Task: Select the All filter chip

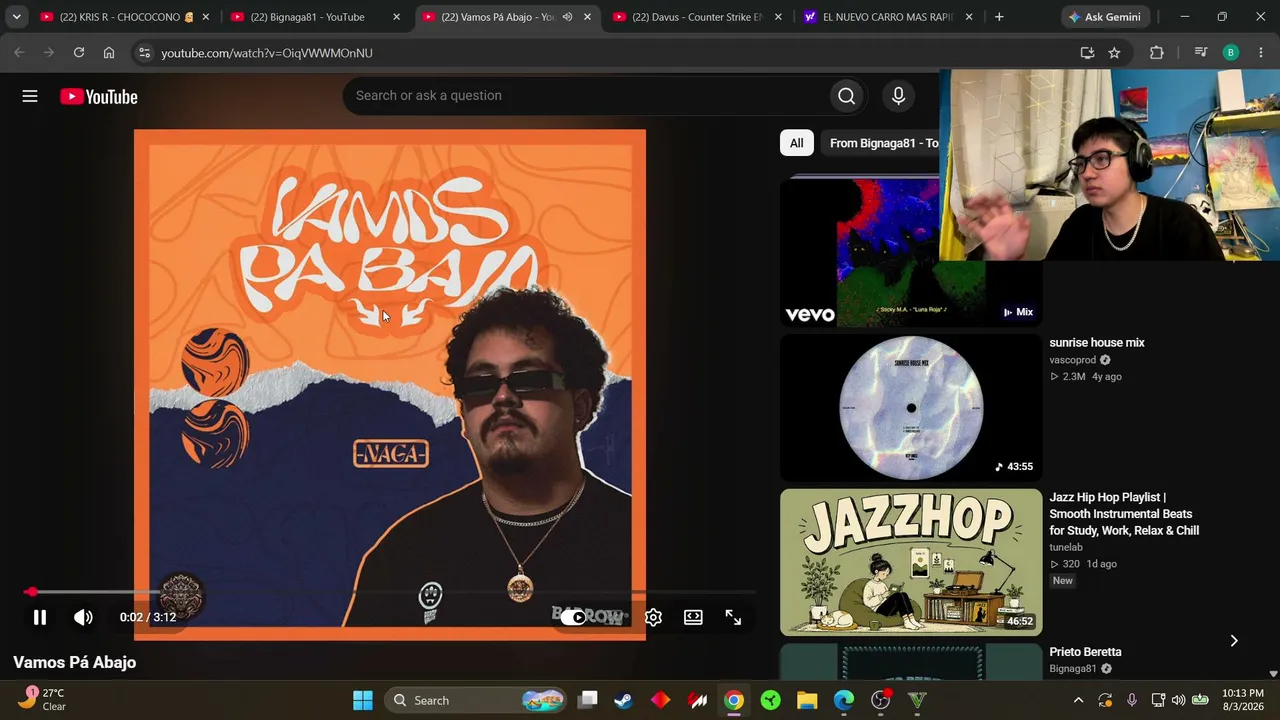Action: coord(796,143)
